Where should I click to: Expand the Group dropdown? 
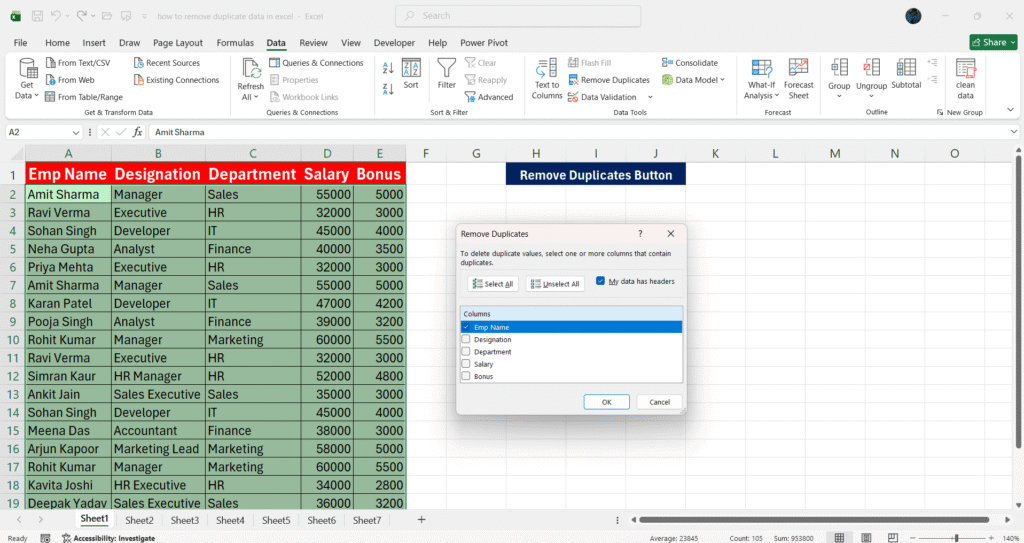(x=839, y=96)
